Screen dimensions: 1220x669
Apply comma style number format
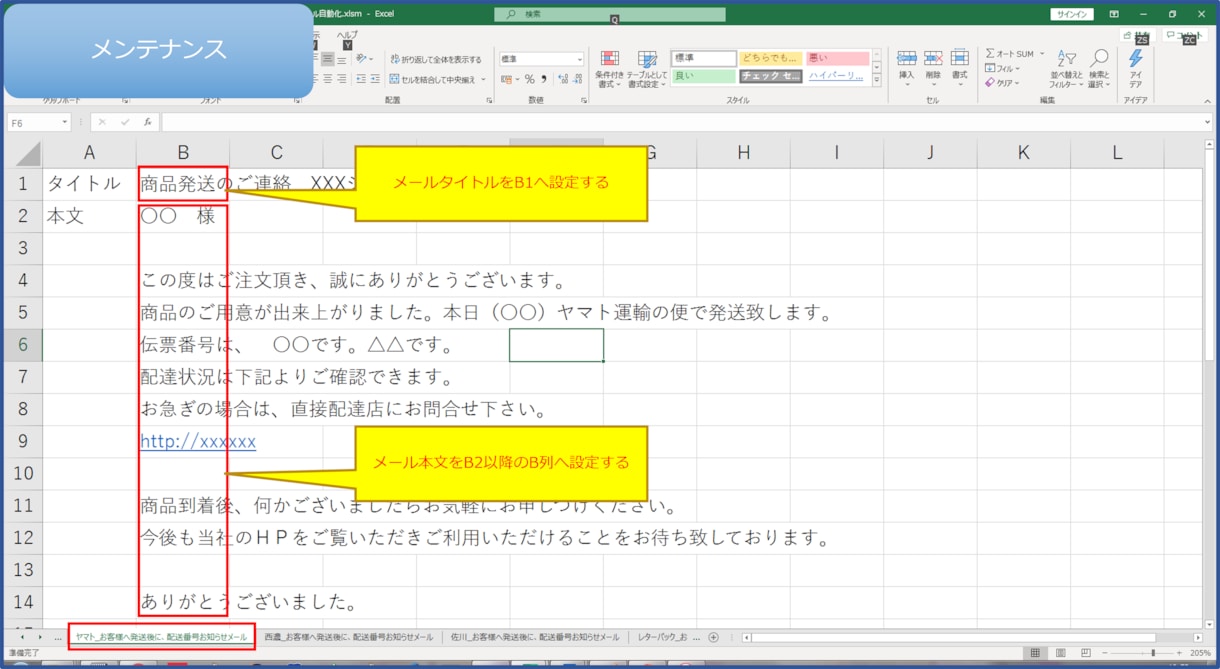coord(544,79)
